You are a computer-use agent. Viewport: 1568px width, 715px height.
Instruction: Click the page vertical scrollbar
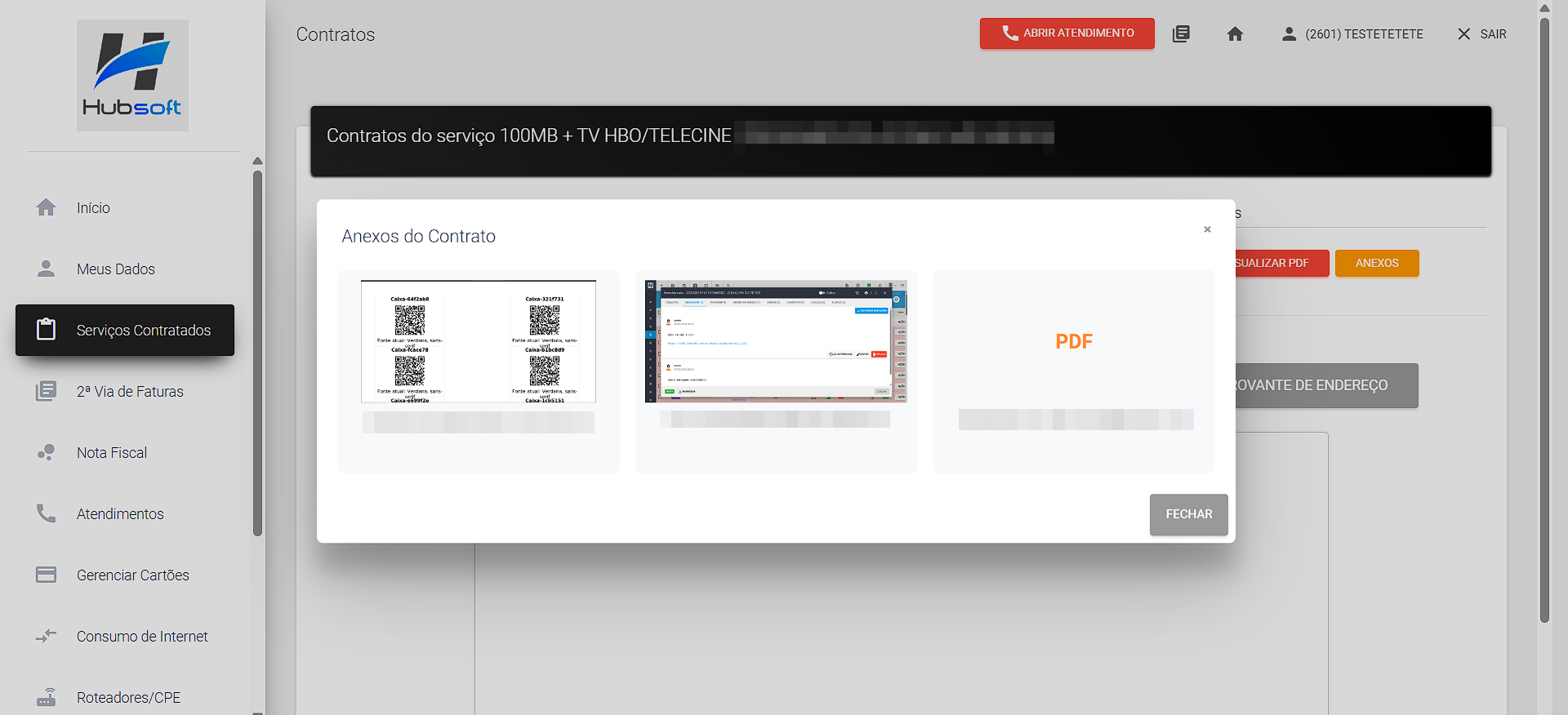point(1544,320)
